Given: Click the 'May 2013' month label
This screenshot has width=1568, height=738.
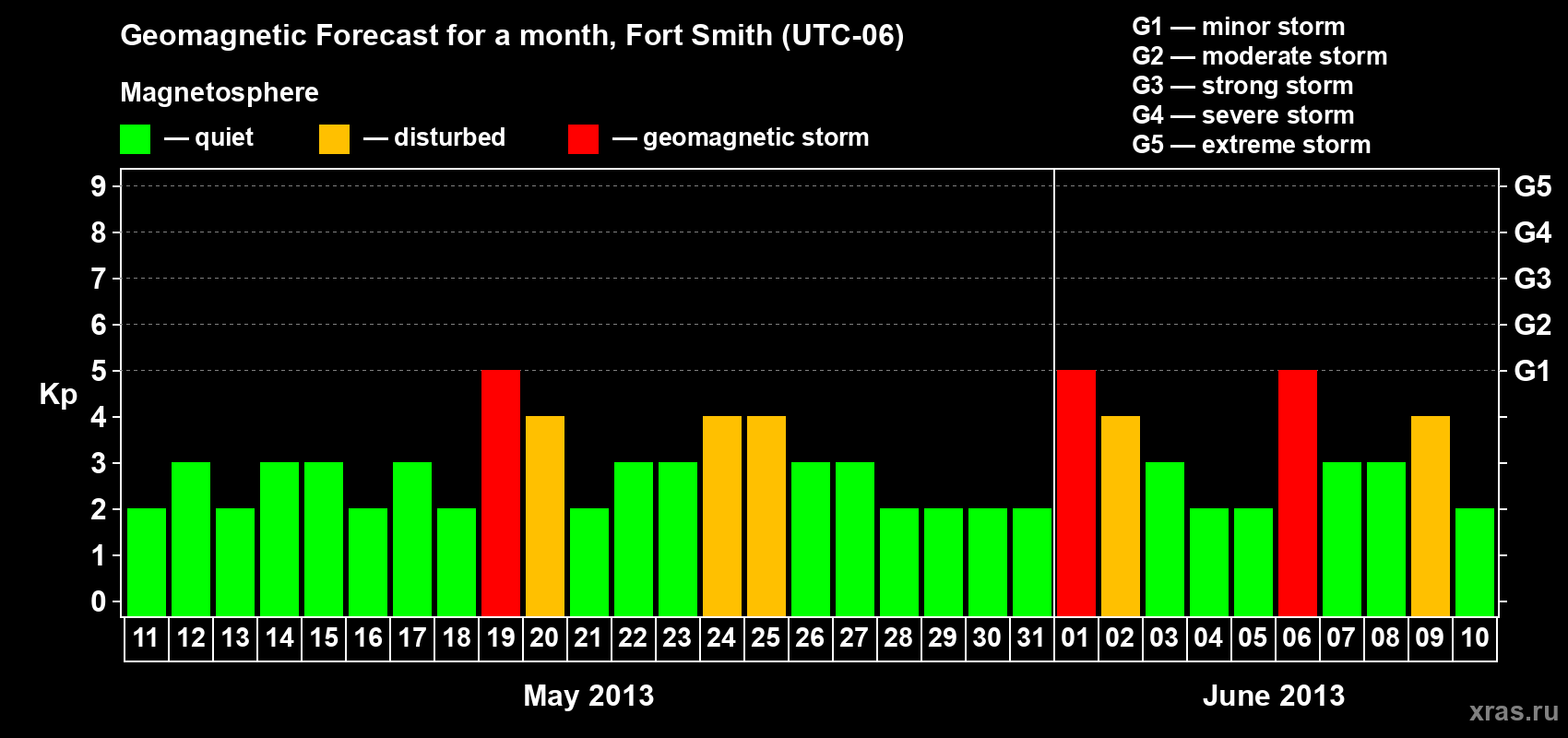Looking at the screenshot, I should 588,696.
